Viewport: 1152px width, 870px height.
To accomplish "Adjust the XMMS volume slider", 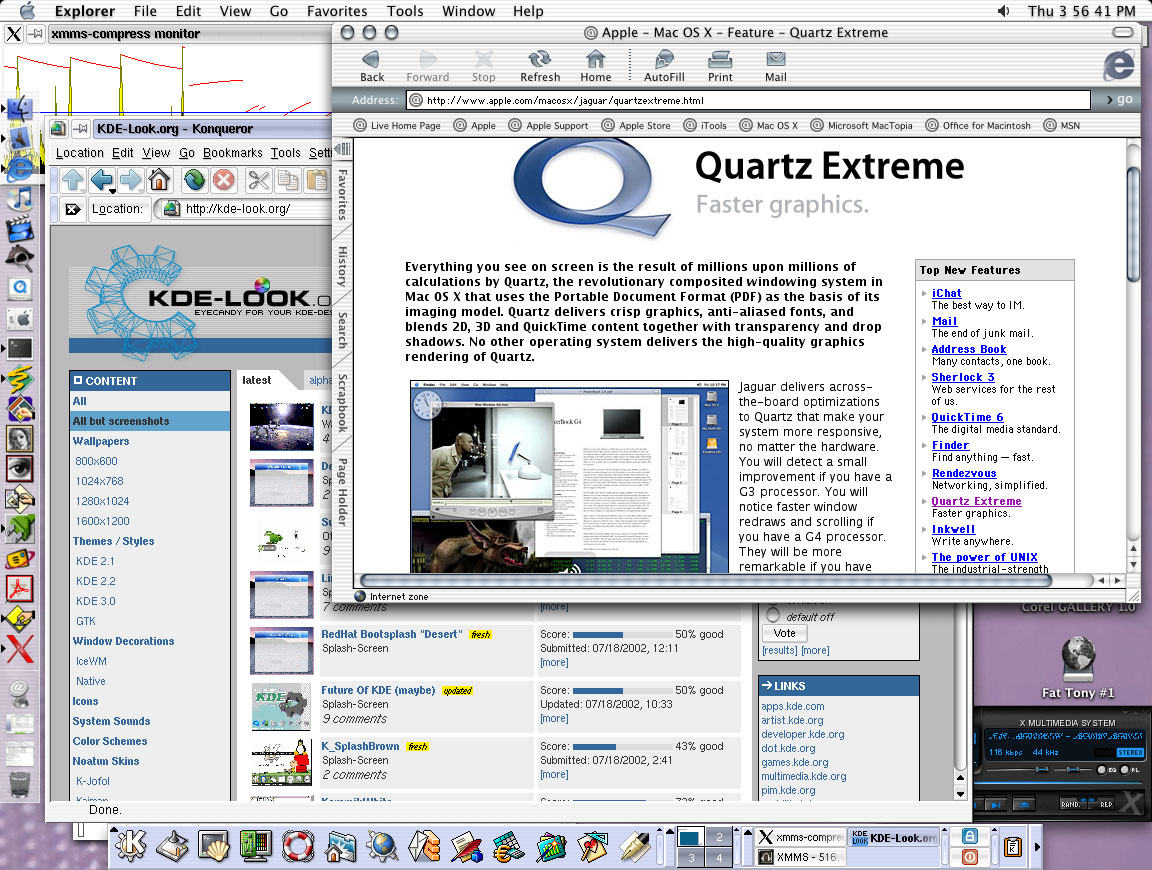I will (1042, 769).
